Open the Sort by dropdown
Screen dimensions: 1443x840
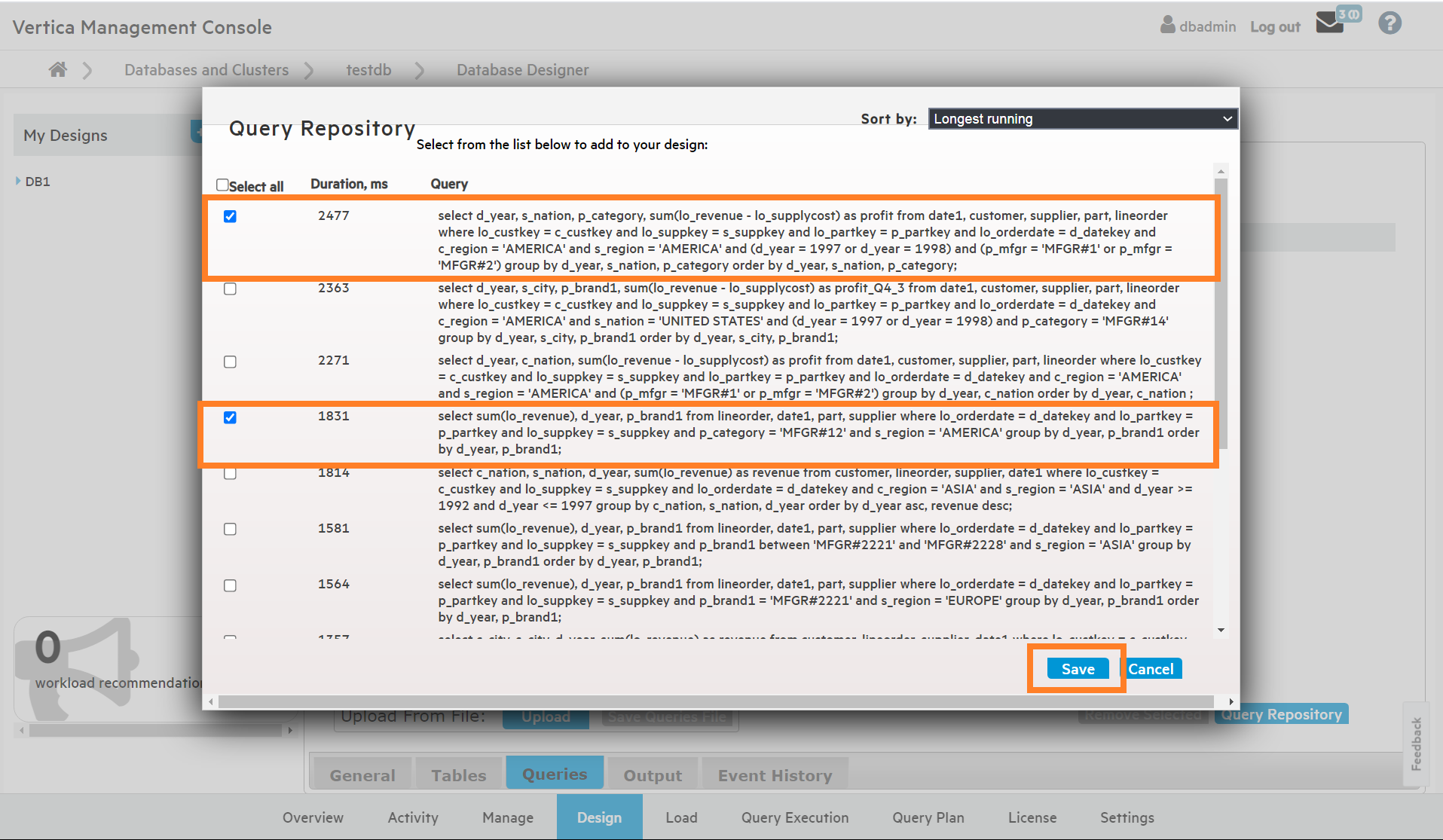[x=1082, y=119]
